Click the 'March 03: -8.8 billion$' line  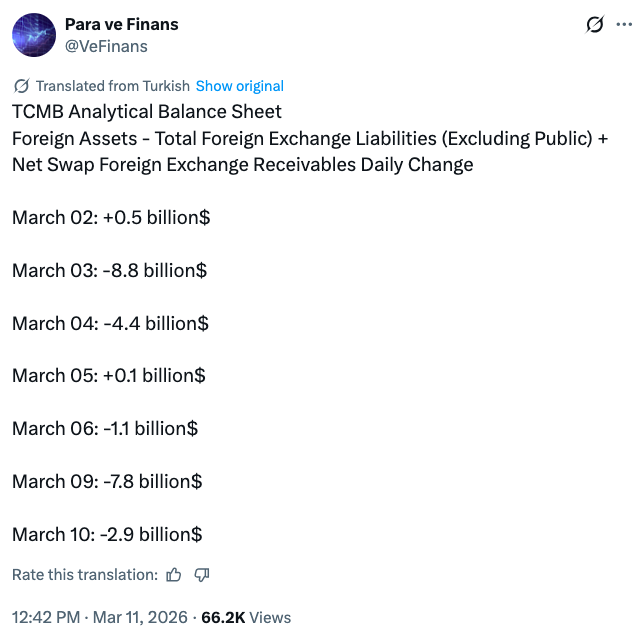109,270
